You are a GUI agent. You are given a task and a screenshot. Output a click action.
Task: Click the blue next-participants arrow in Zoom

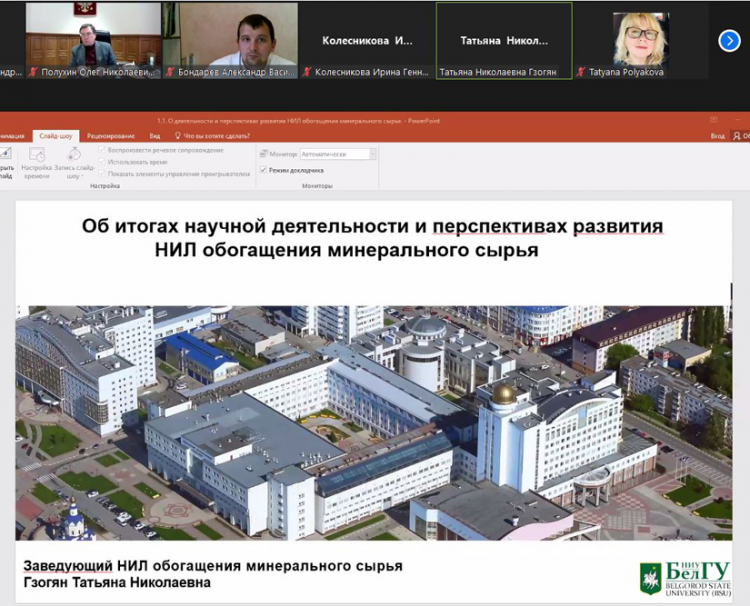point(729,41)
